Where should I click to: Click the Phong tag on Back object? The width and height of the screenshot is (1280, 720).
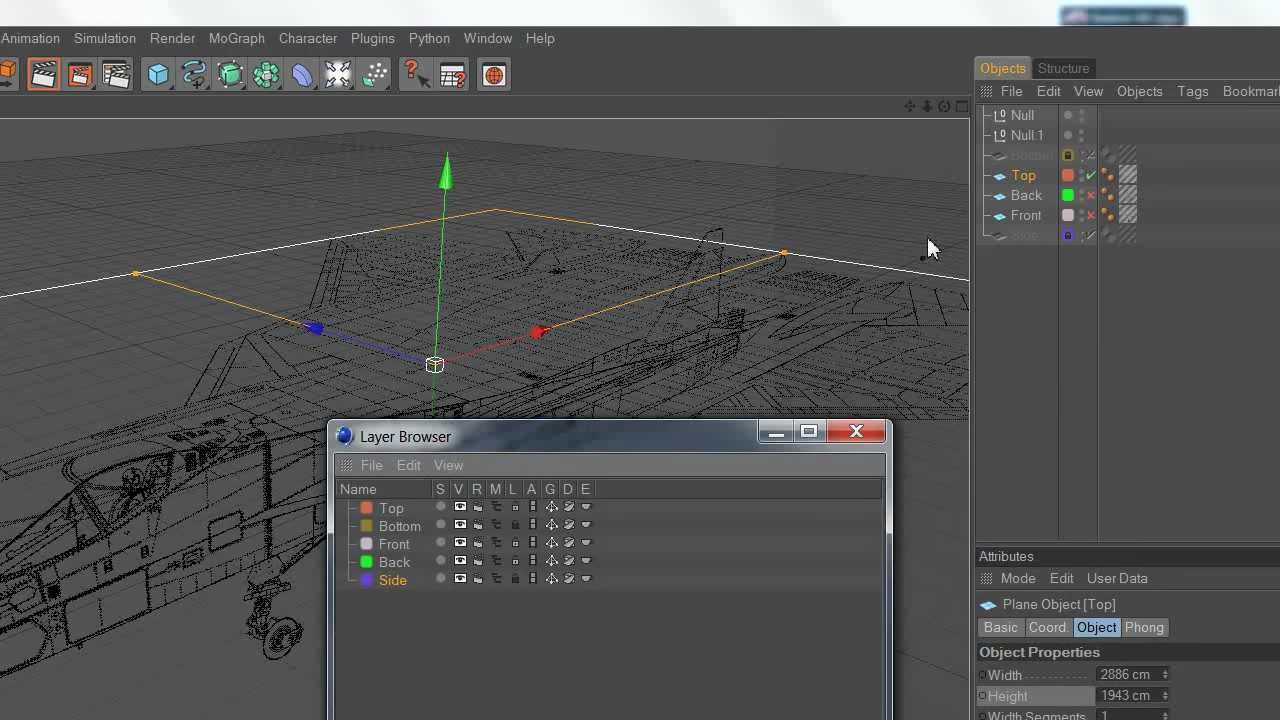tap(1108, 195)
